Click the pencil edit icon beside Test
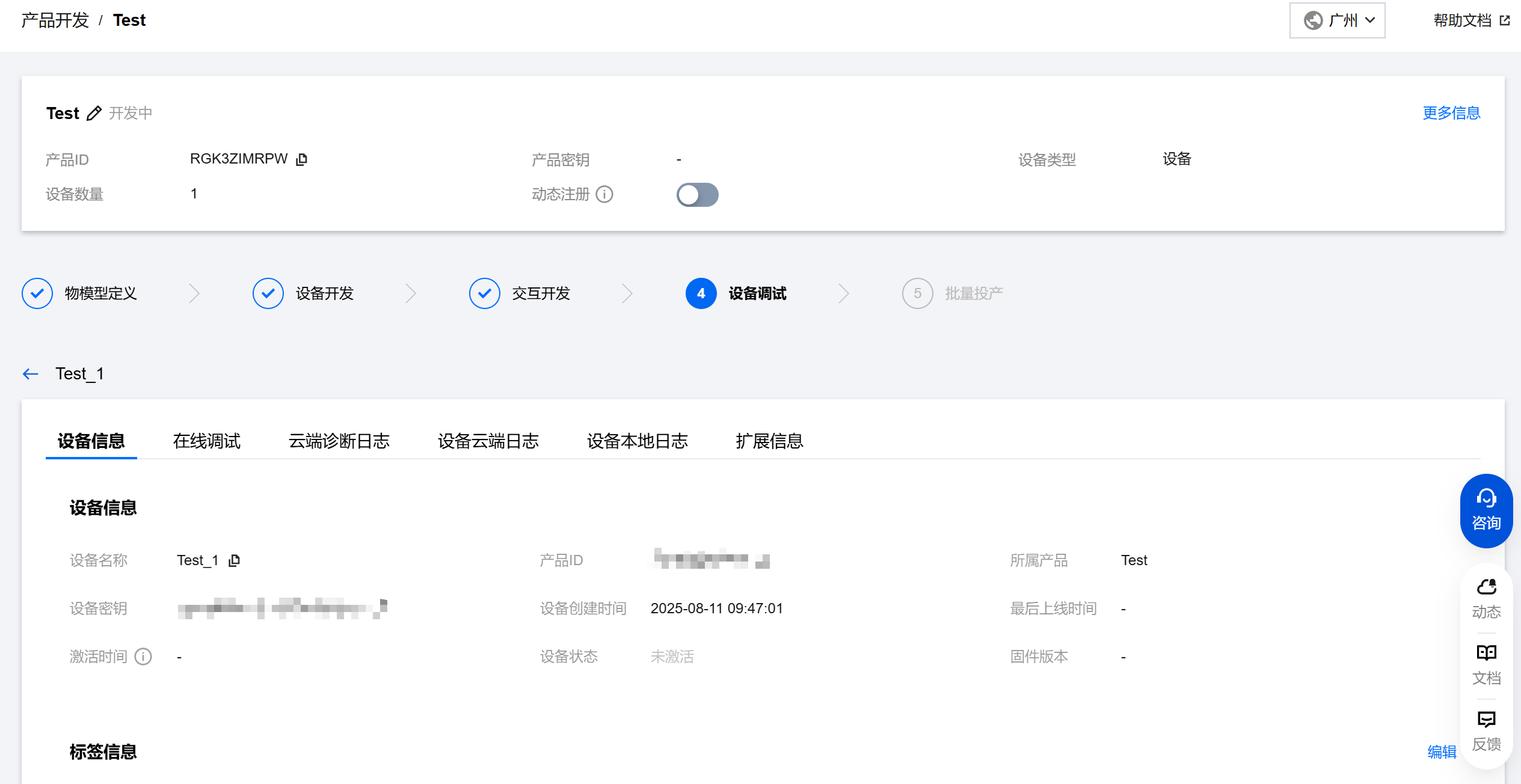This screenshot has height=784, width=1521. point(94,113)
